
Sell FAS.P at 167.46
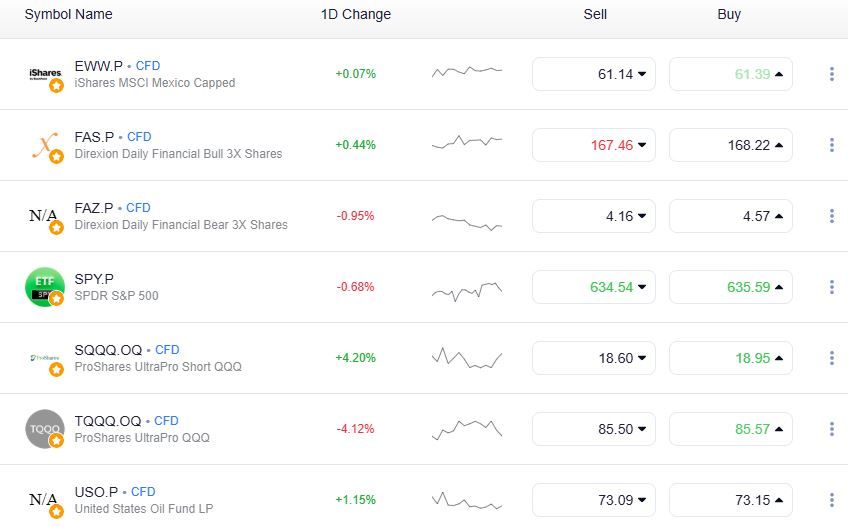tap(594, 145)
